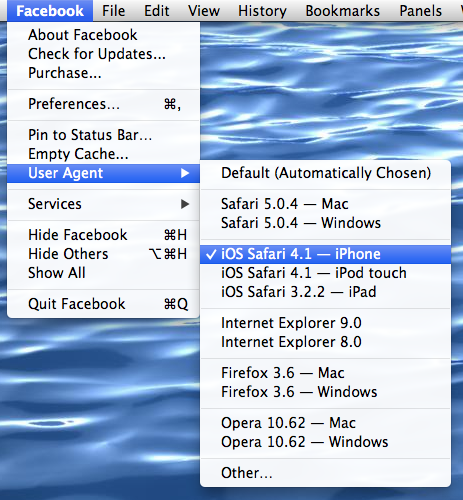463x500 pixels.
Task: Choose Empty Cache… option
Action: tap(103, 154)
